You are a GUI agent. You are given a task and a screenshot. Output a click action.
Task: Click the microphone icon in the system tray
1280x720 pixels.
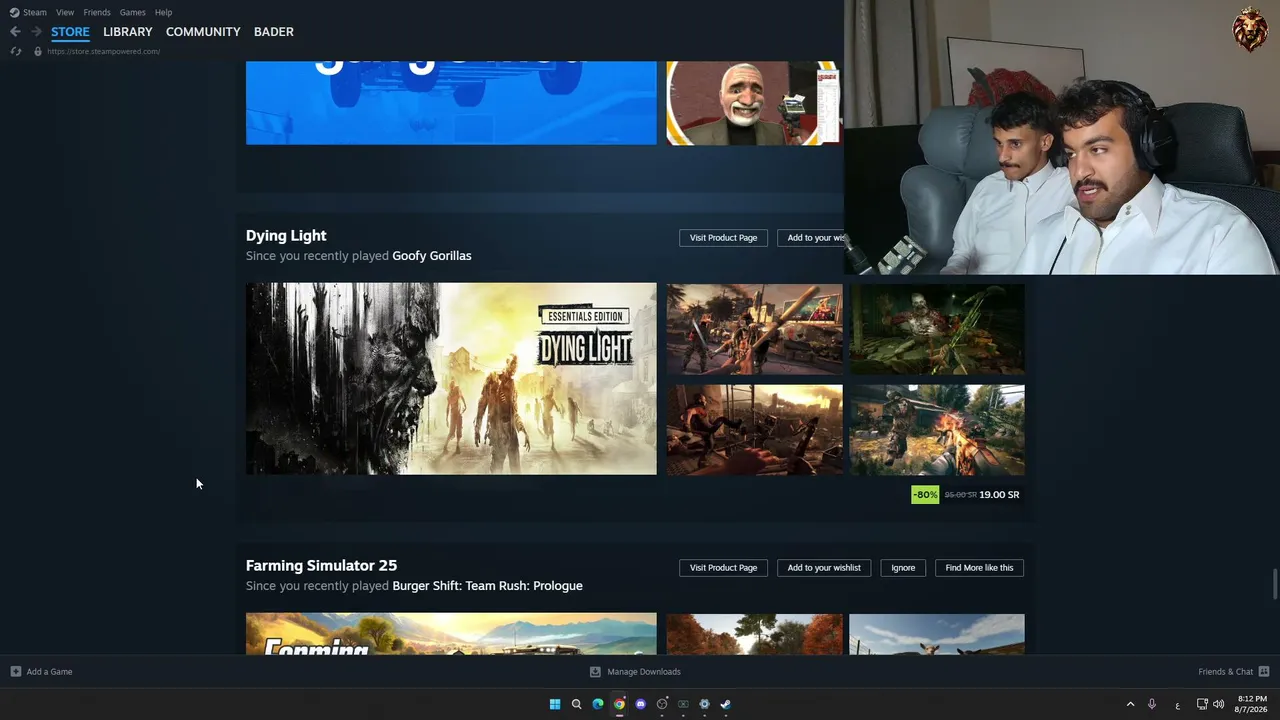(x=1152, y=704)
